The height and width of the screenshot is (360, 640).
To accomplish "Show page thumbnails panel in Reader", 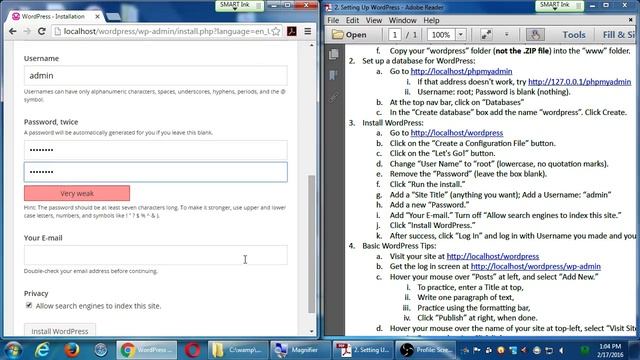I will (333, 54).
